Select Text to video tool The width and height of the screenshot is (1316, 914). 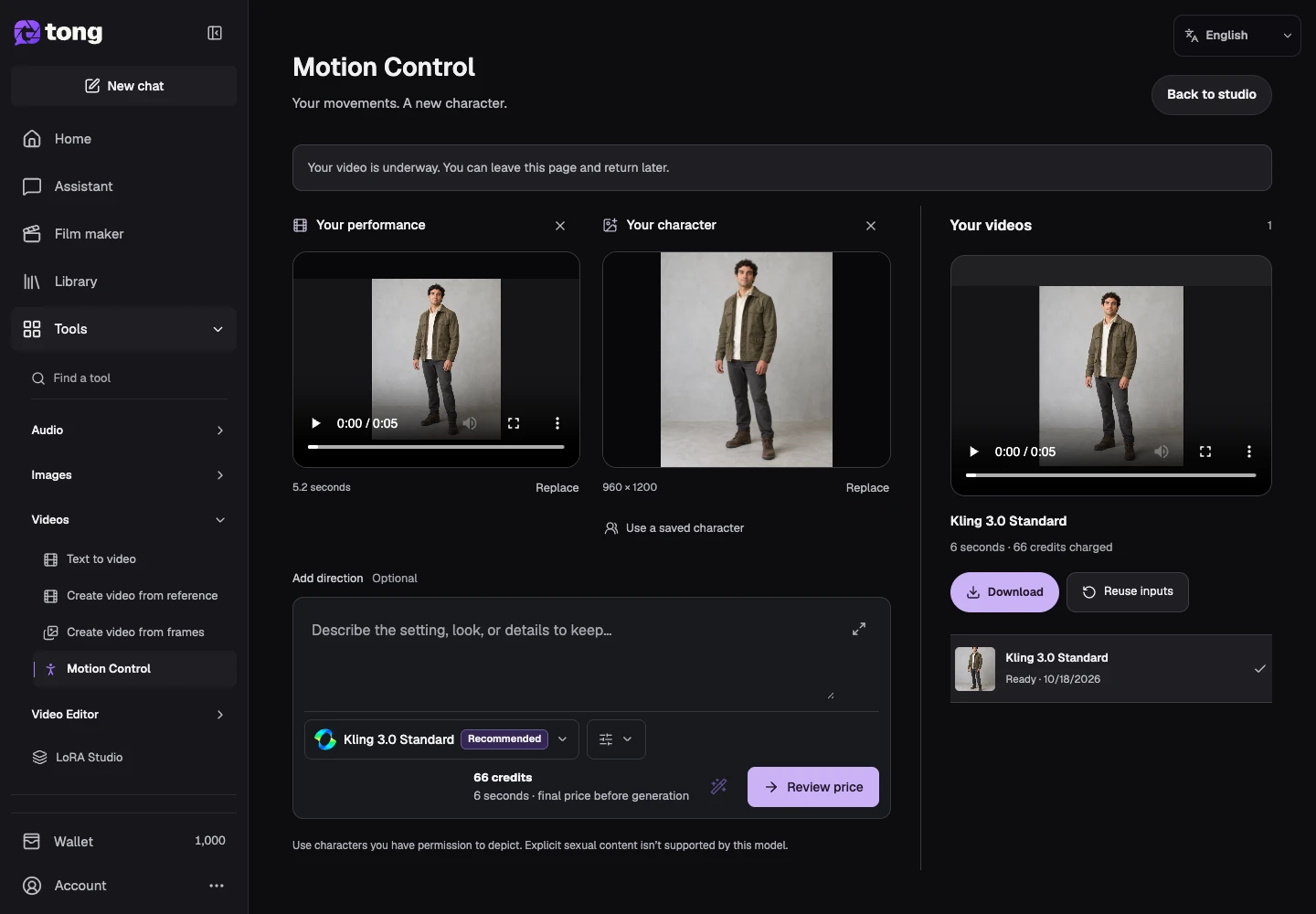pyautogui.click(x=135, y=559)
